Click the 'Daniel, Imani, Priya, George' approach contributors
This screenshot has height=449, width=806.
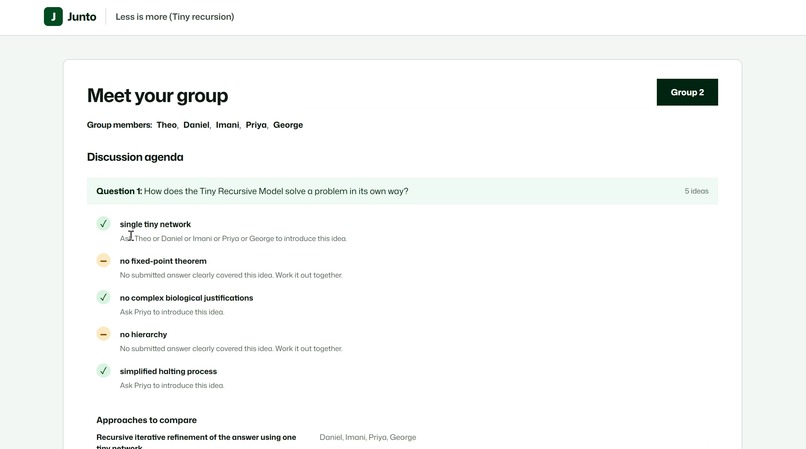coord(368,437)
